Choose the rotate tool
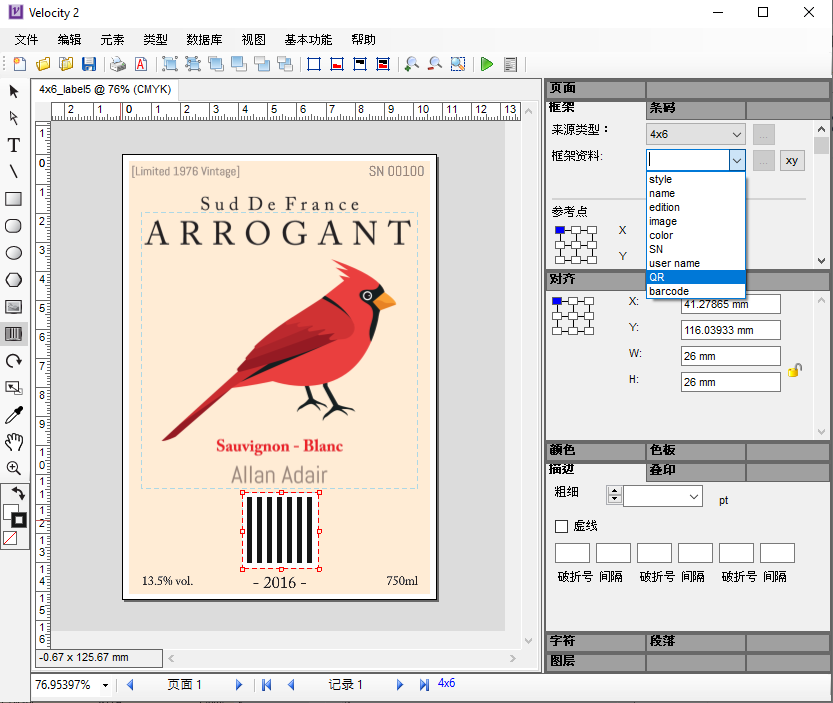 pyautogui.click(x=14, y=361)
